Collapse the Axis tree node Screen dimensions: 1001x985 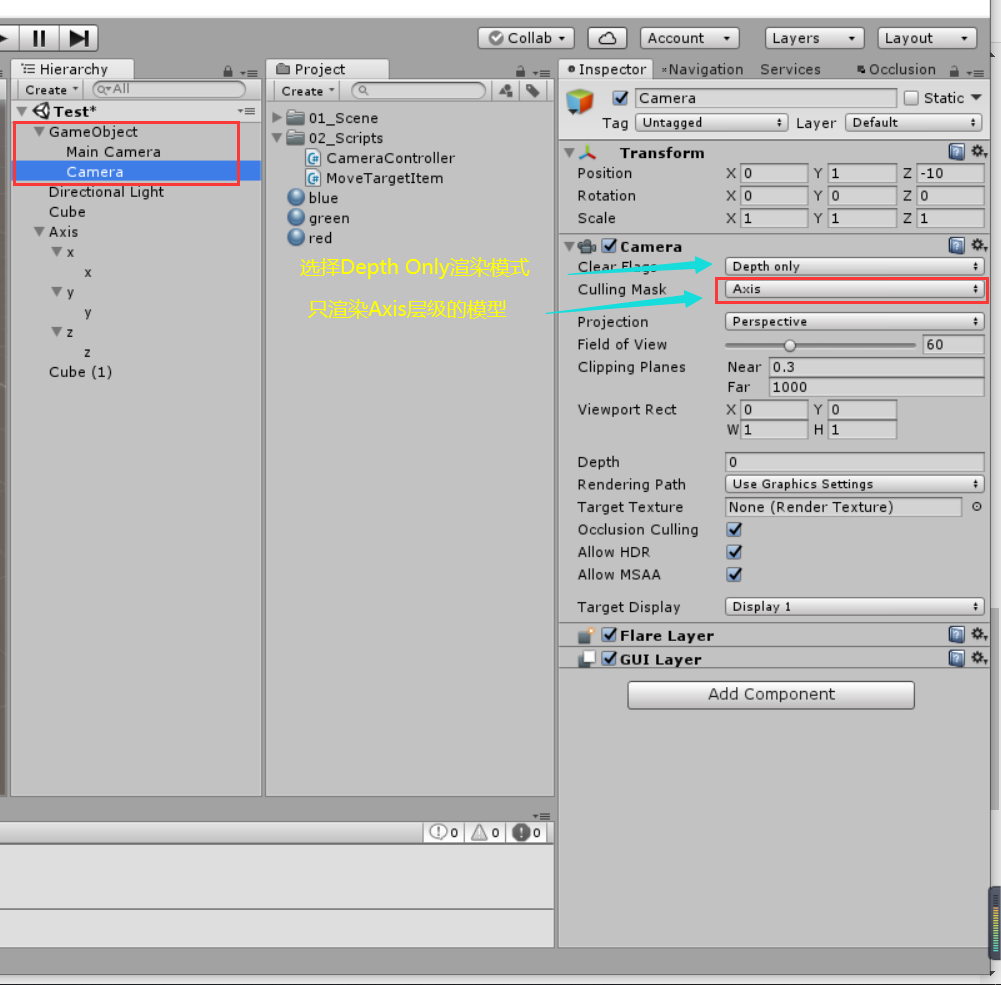pyautogui.click(x=40, y=232)
